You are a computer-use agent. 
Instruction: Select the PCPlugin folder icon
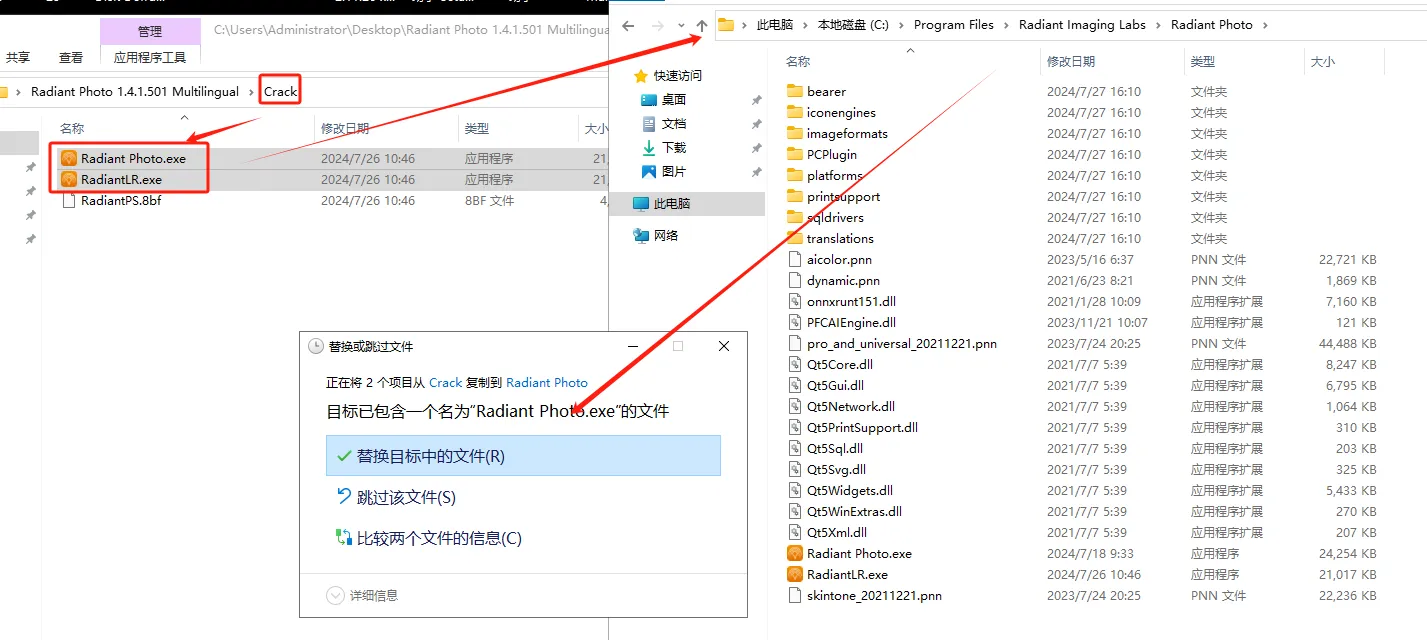point(795,154)
